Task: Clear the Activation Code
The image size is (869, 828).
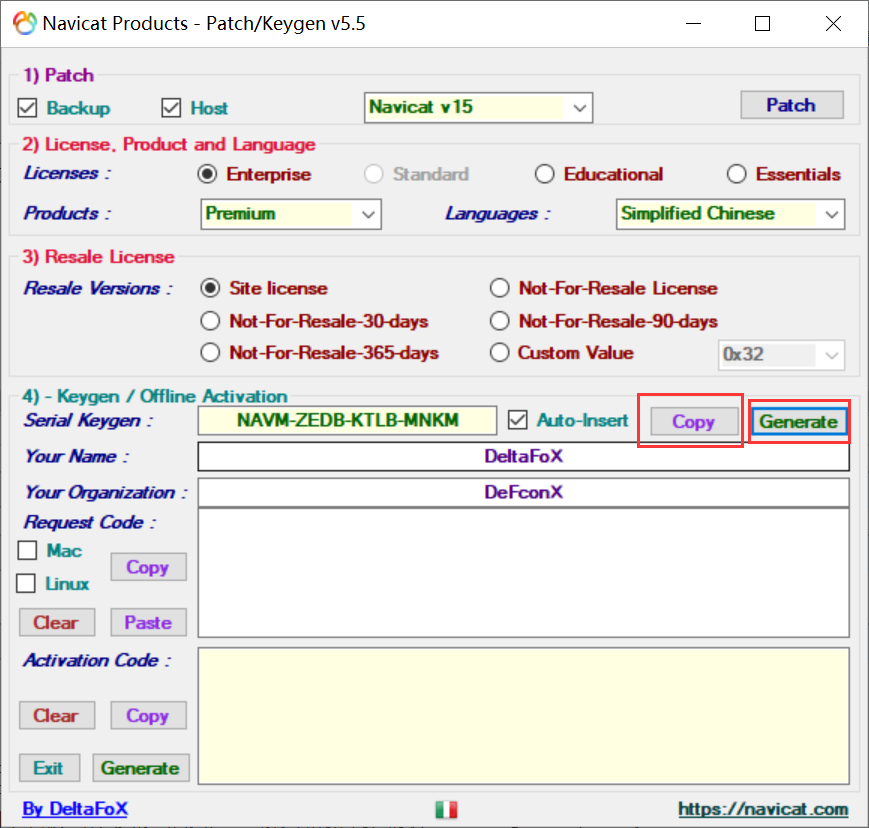Action: tap(57, 715)
